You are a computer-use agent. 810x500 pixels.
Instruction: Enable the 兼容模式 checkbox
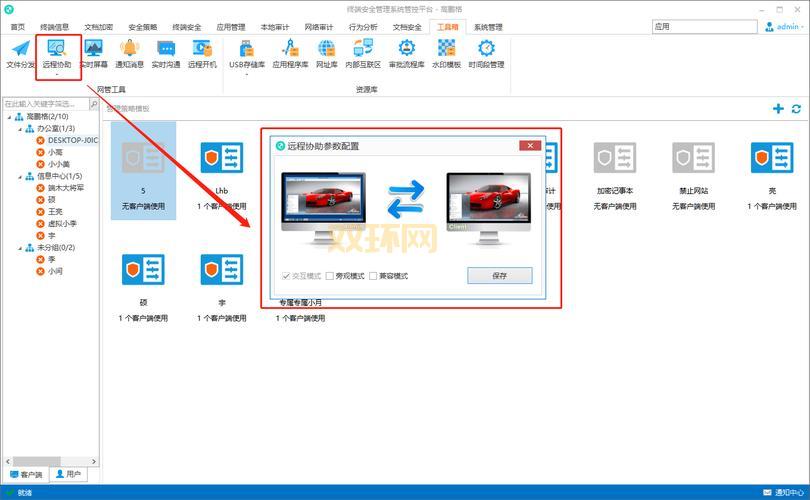coord(374,276)
